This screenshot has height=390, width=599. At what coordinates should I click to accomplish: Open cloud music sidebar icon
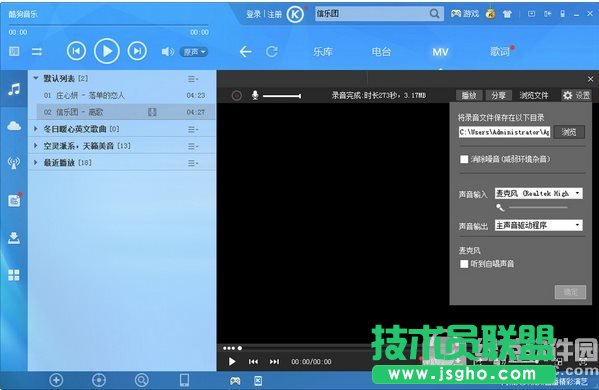(x=14, y=125)
